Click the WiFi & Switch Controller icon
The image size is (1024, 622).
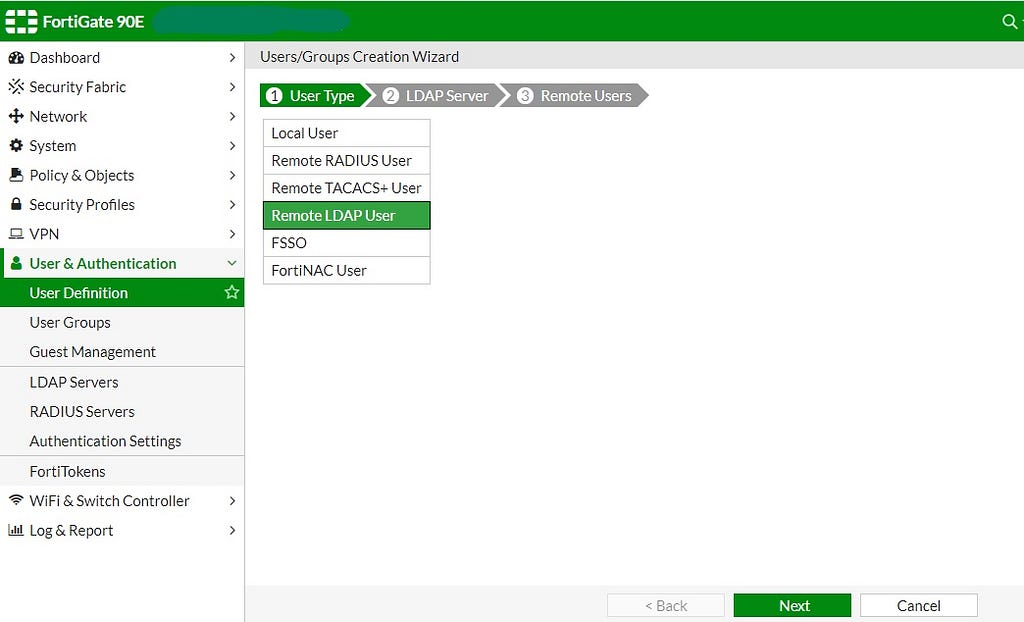pos(16,500)
